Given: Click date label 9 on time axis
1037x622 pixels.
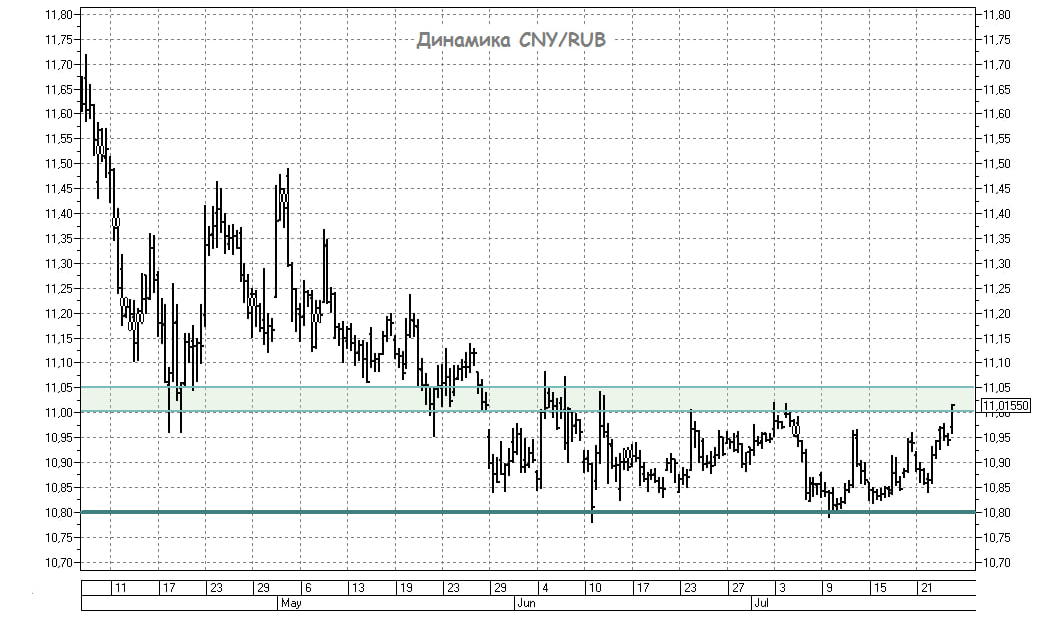Looking at the screenshot, I should click(829, 588).
